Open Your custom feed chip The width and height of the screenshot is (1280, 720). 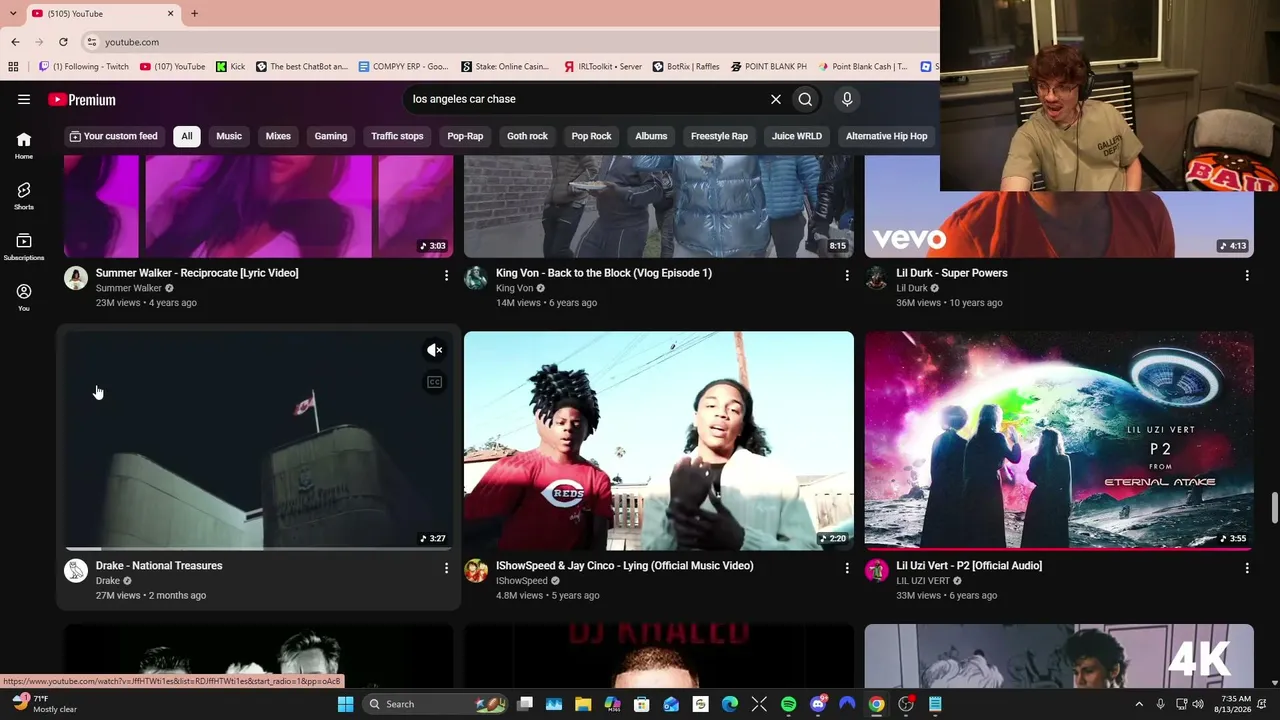113,136
